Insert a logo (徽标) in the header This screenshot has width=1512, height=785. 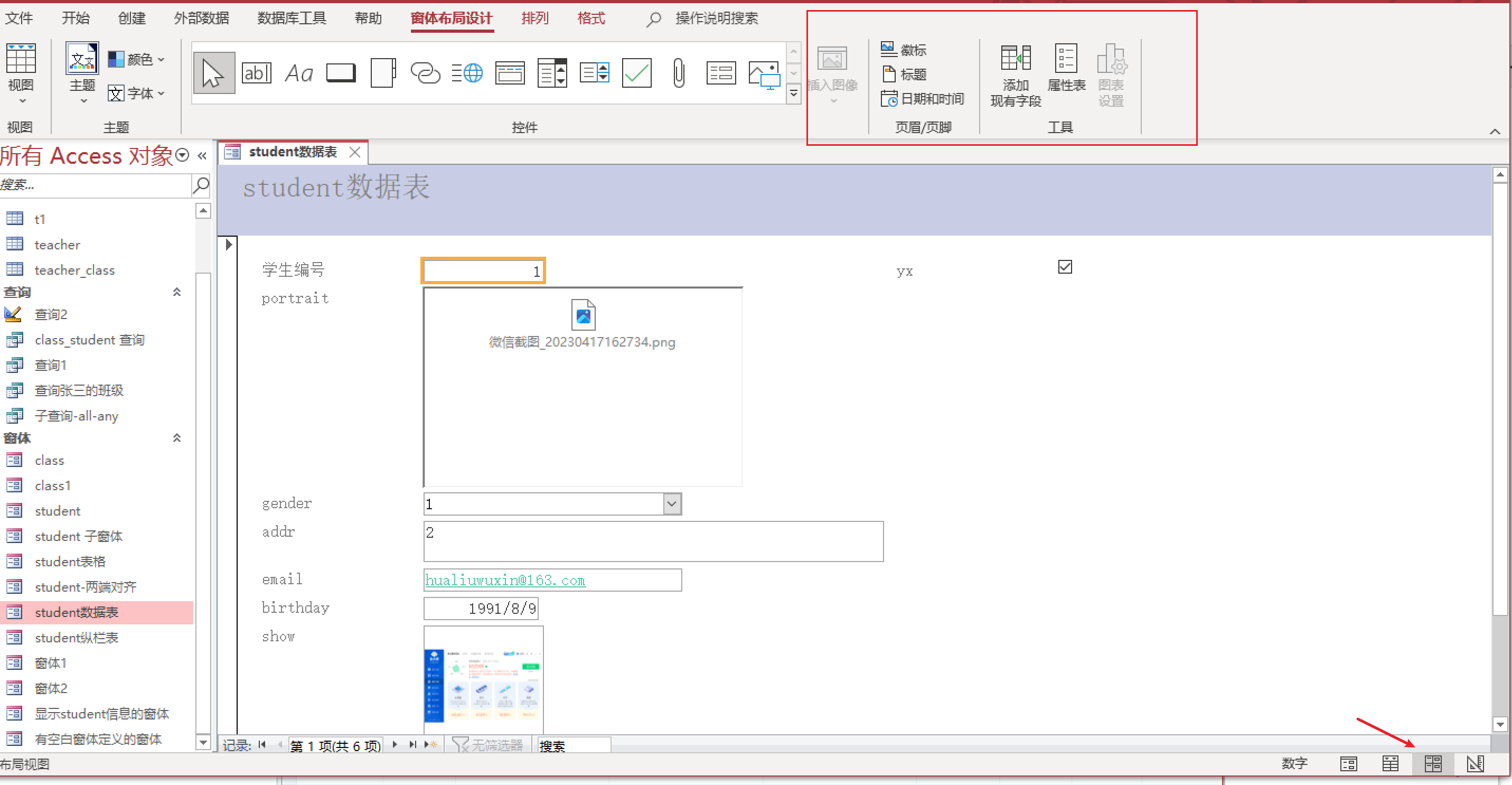pos(905,50)
